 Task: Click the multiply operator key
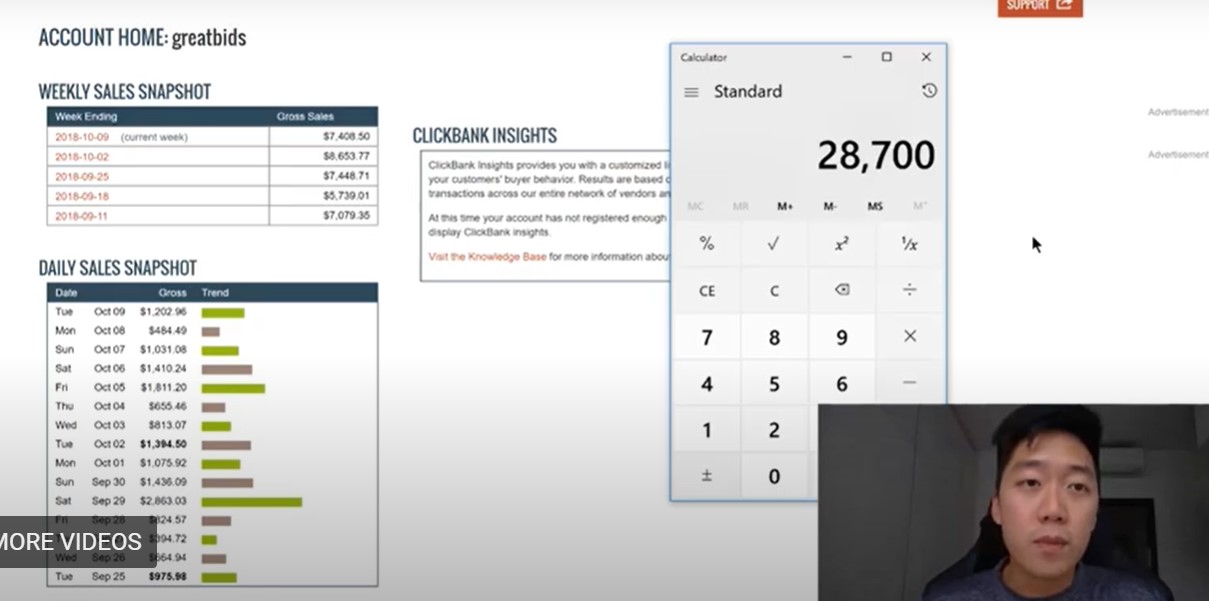click(x=909, y=336)
